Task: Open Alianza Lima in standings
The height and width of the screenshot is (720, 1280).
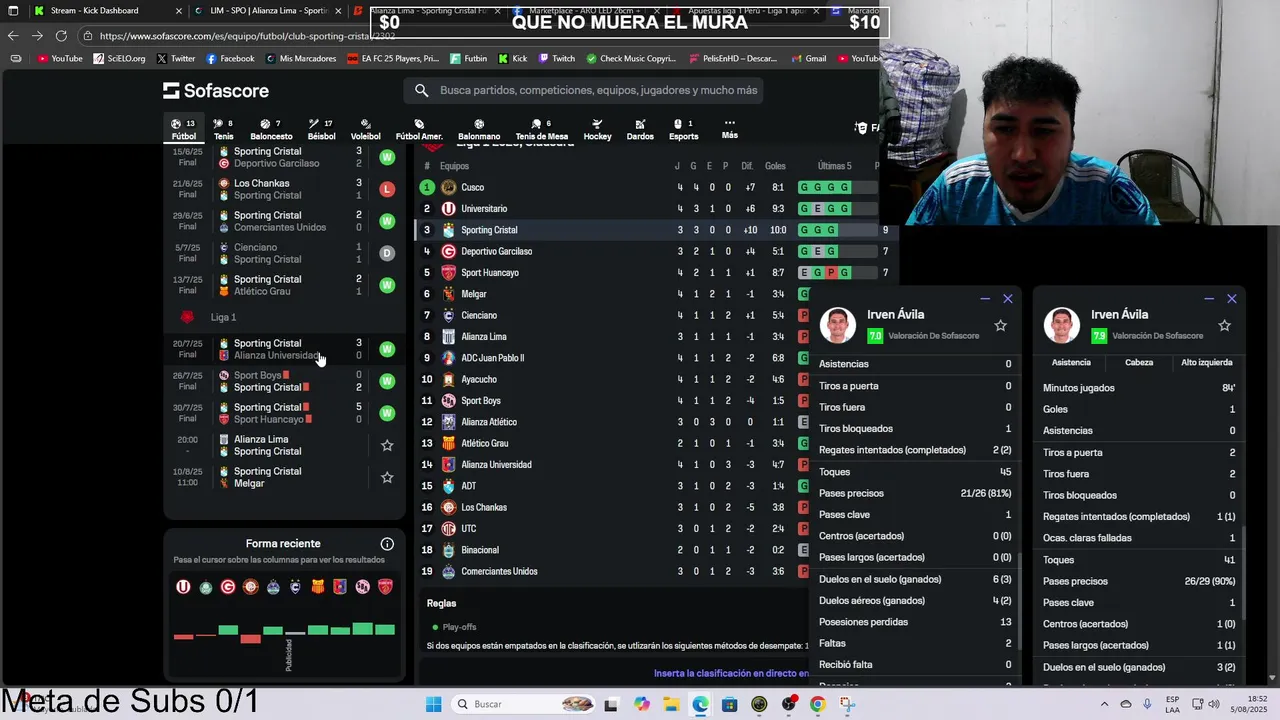Action: (x=483, y=337)
